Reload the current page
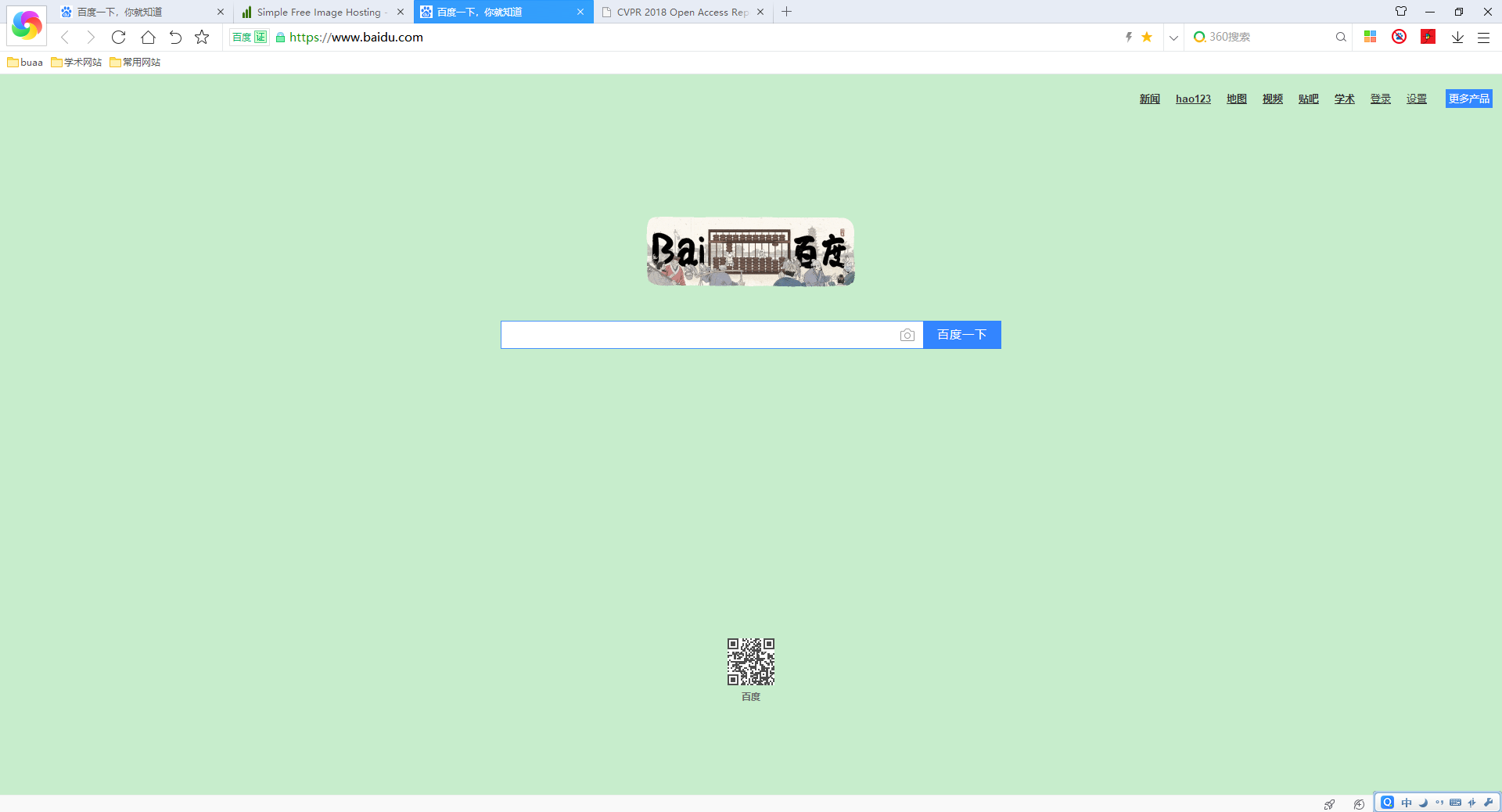Image resolution: width=1502 pixels, height=812 pixels. click(119, 37)
